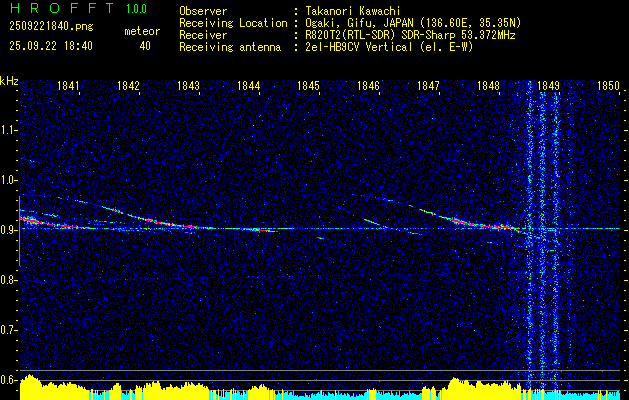The width and height of the screenshot is (629, 400).
Task: Click the Observer field label
Action: coord(203,11)
